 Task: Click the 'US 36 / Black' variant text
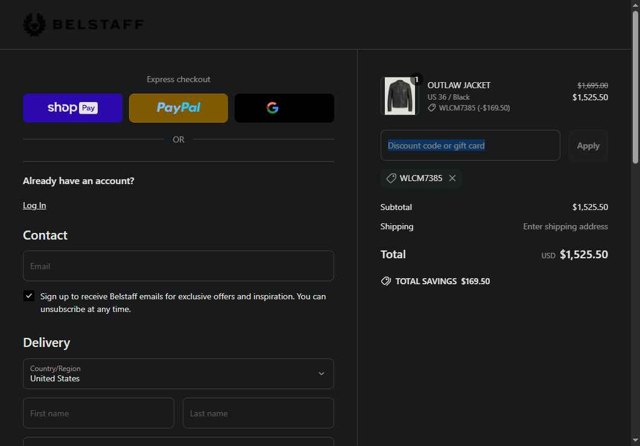448,97
